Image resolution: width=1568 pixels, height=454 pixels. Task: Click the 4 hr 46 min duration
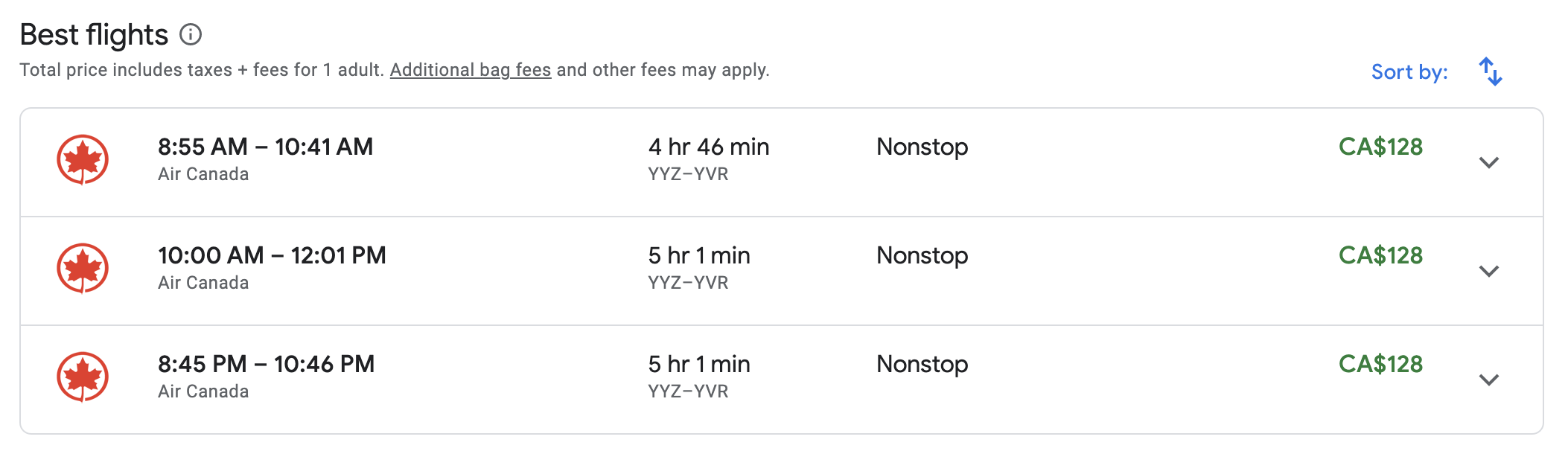(708, 147)
